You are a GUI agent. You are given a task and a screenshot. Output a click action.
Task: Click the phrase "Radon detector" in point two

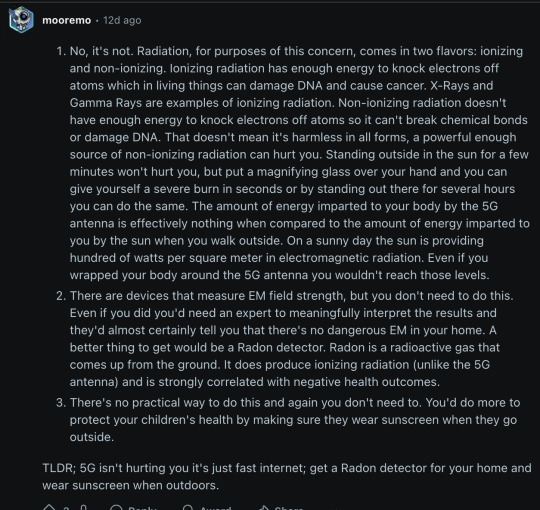click(x=281, y=347)
